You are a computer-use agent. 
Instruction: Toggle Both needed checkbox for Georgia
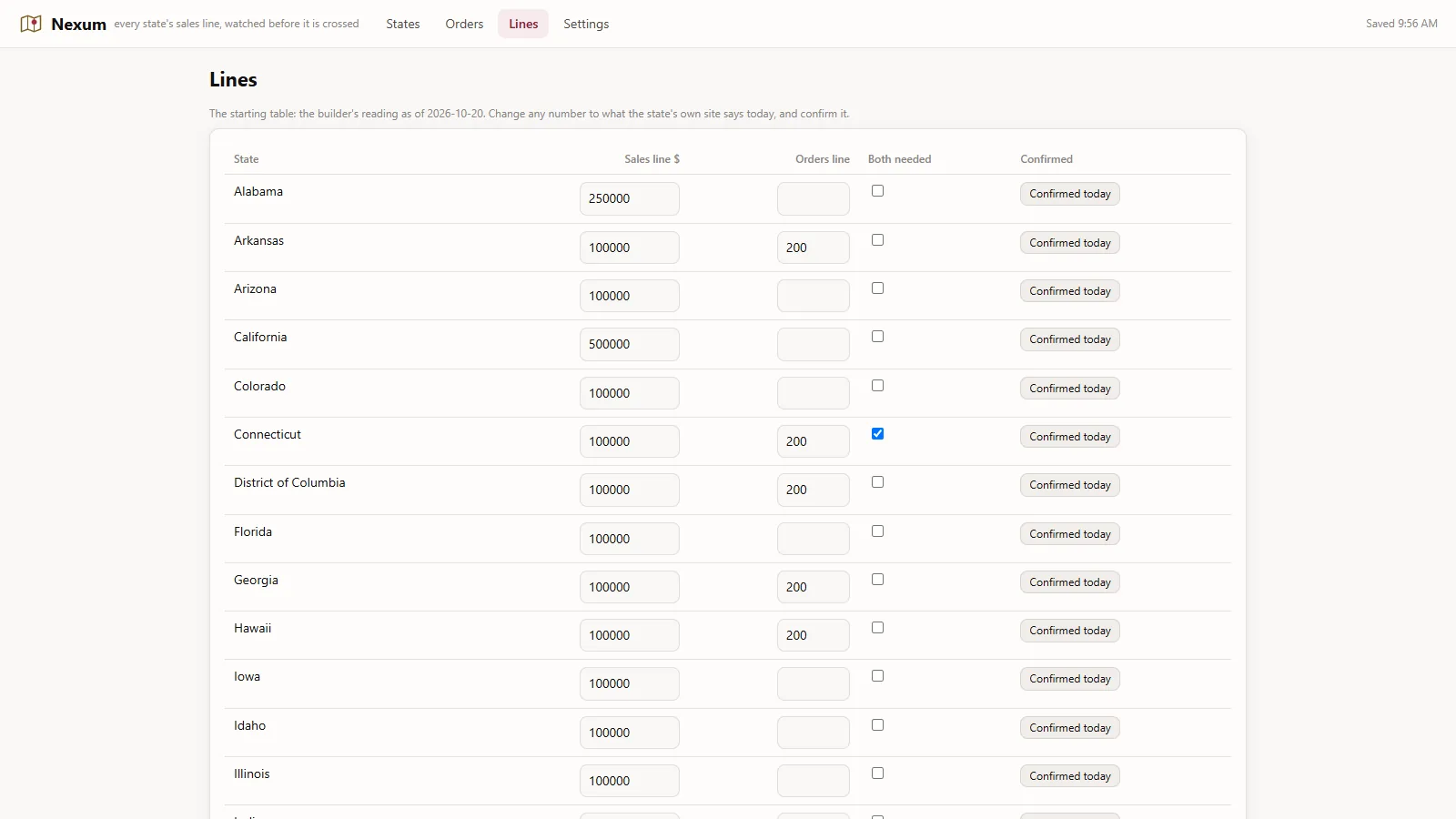(x=877, y=580)
